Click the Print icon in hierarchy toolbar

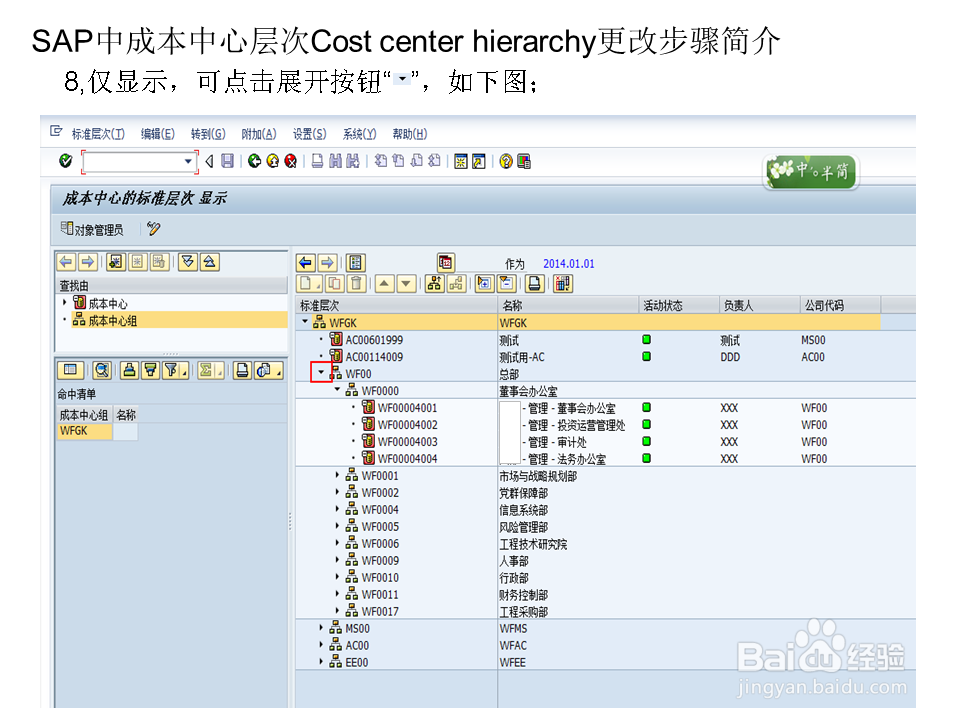click(534, 283)
